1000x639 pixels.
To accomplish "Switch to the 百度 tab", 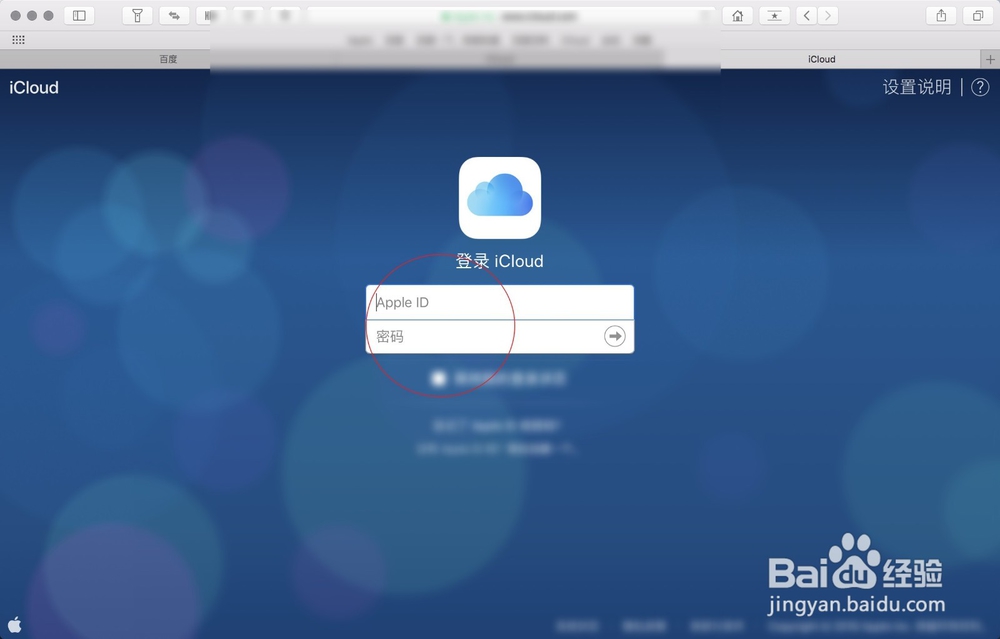I will click(168, 59).
